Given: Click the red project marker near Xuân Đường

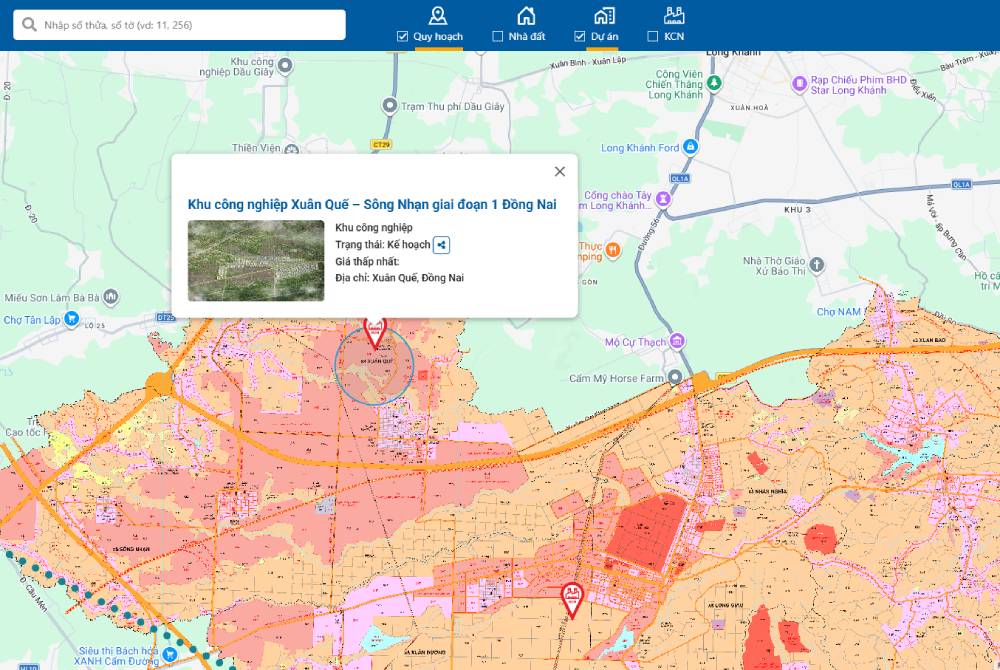Looking at the screenshot, I should (571, 598).
